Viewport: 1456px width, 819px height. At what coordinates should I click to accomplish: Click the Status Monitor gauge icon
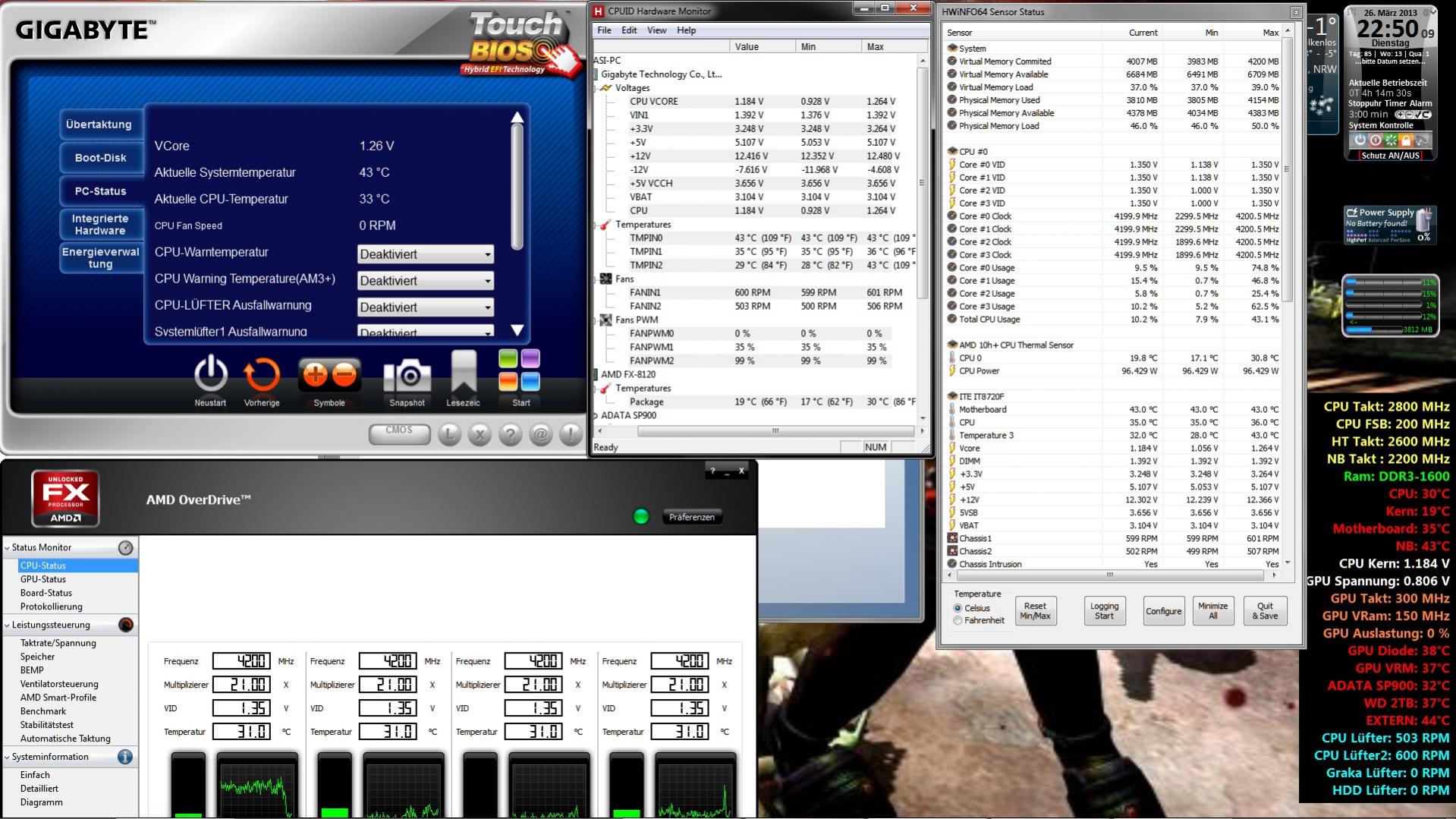point(126,547)
